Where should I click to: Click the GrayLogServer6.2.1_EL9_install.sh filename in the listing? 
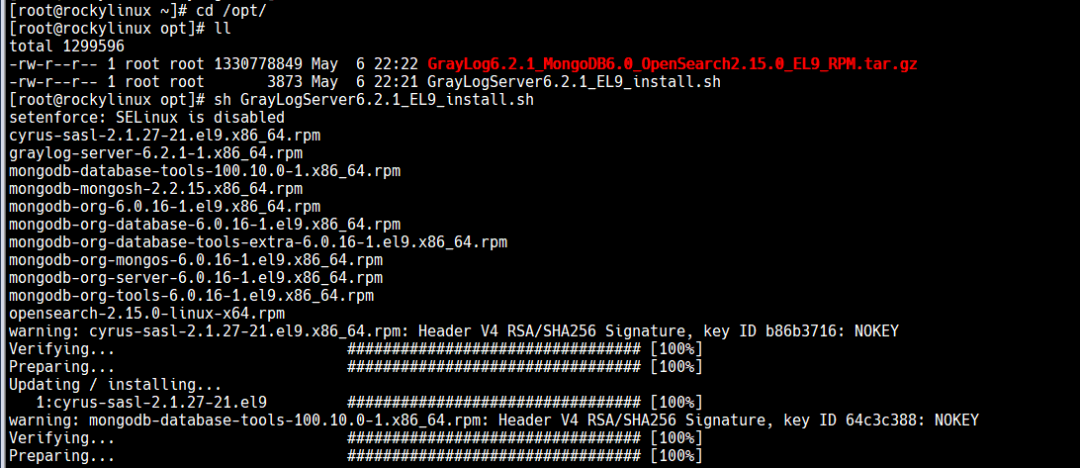574,83
